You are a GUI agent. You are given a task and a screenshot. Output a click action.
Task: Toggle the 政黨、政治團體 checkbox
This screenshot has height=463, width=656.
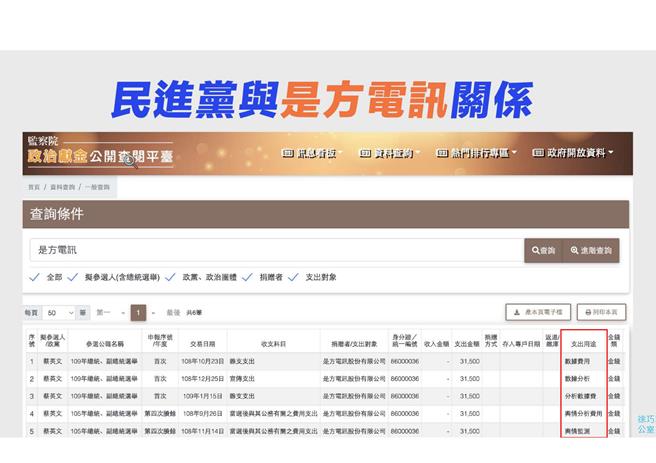pyautogui.click(x=170, y=277)
